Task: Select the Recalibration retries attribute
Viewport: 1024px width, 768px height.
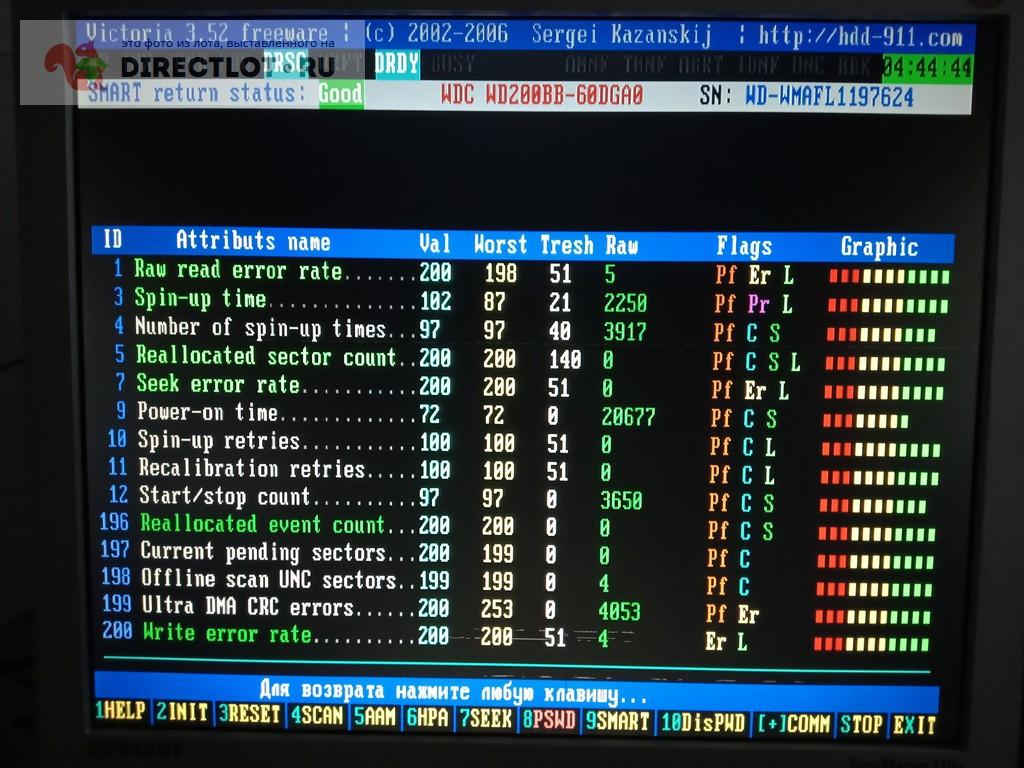Action: click(x=251, y=468)
